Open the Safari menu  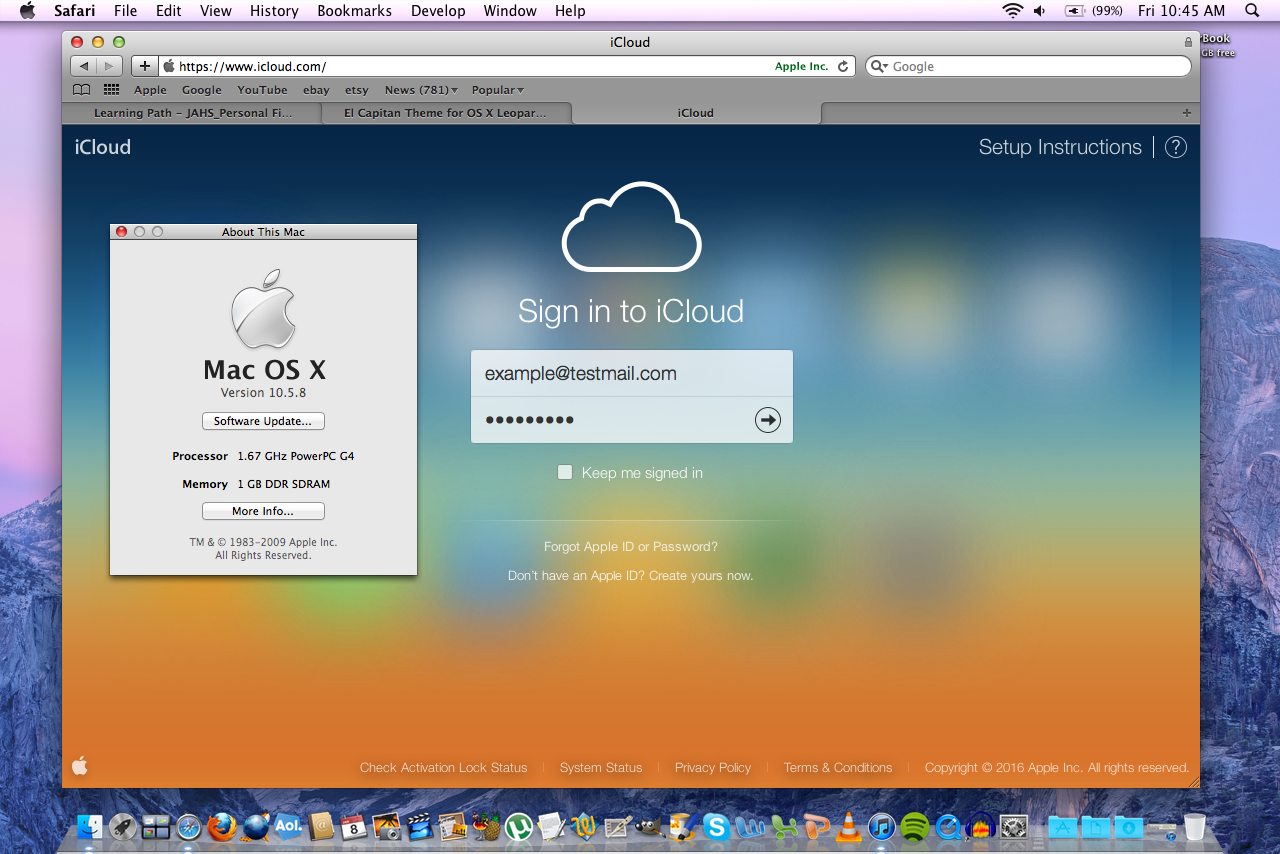tap(74, 11)
